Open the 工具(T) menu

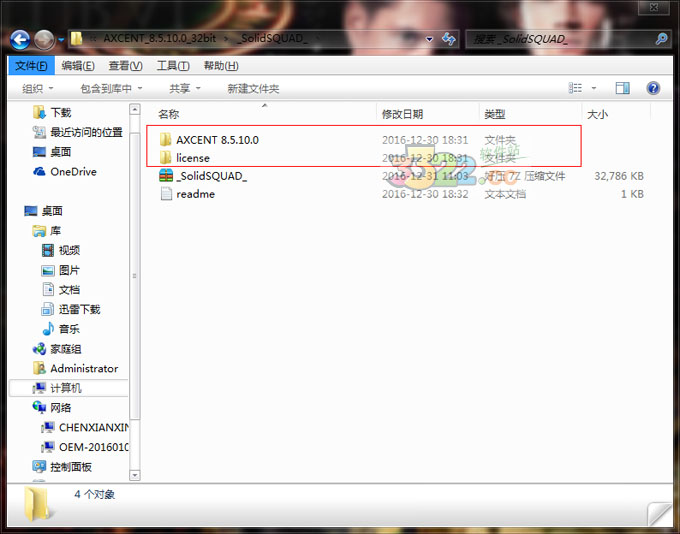[x=173, y=66]
